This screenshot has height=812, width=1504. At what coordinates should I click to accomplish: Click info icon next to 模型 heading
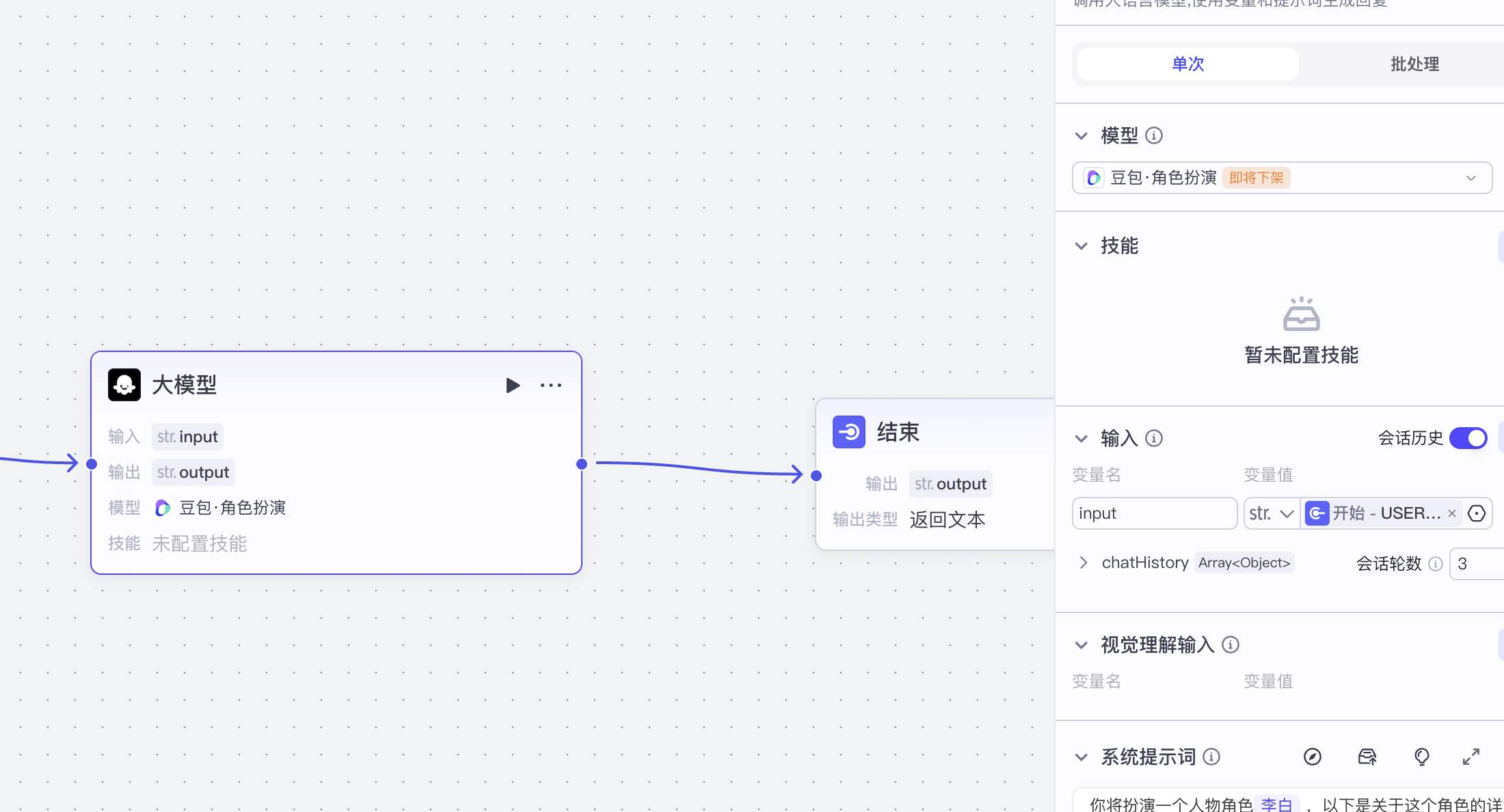point(1154,135)
